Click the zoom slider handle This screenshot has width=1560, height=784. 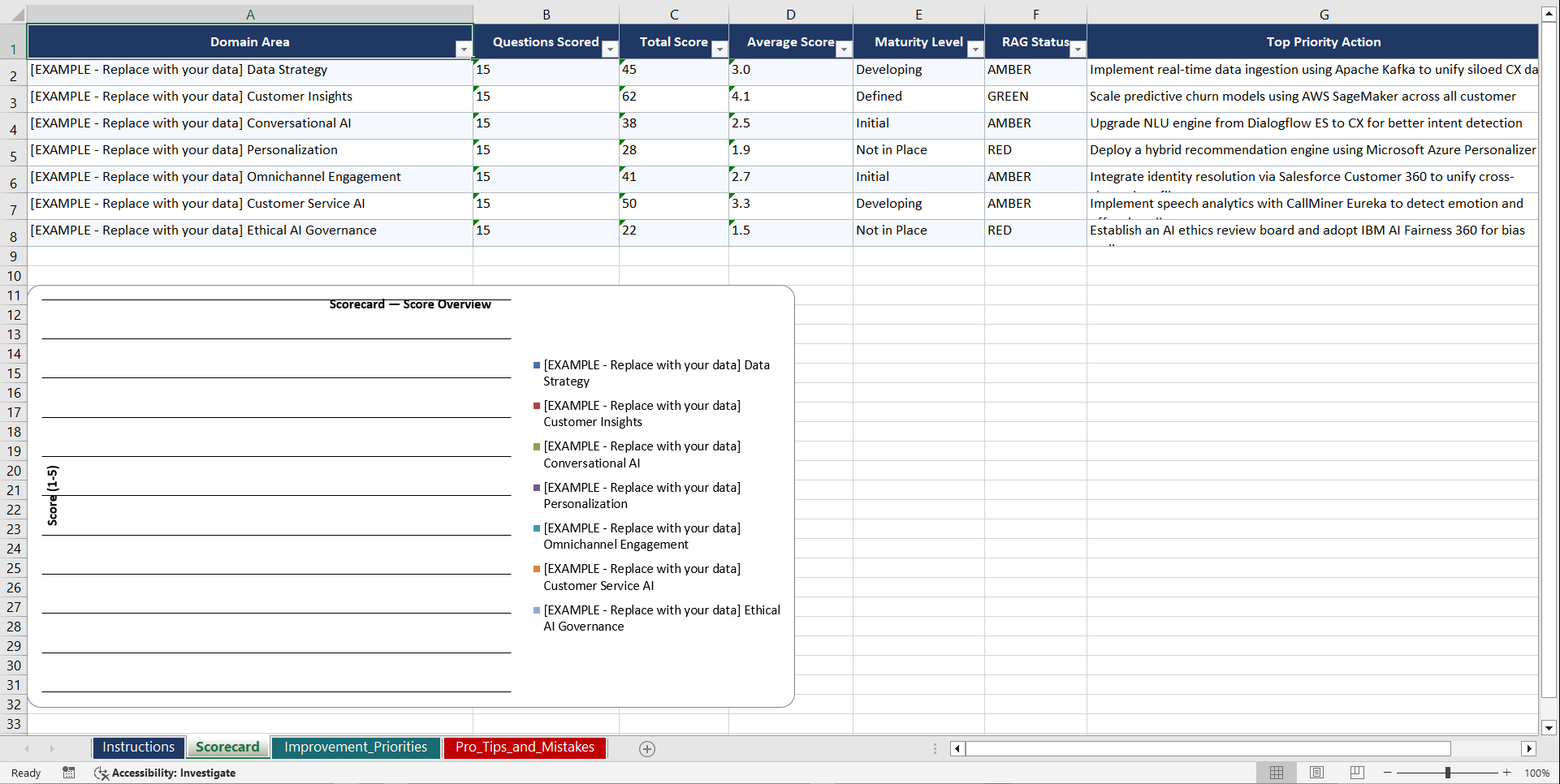(1449, 773)
